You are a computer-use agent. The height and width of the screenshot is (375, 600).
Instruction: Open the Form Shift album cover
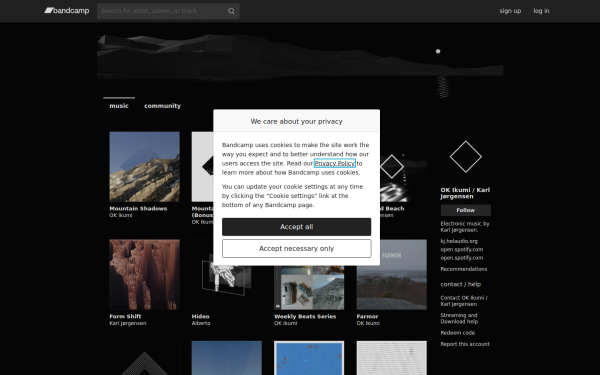(x=145, y=275)
